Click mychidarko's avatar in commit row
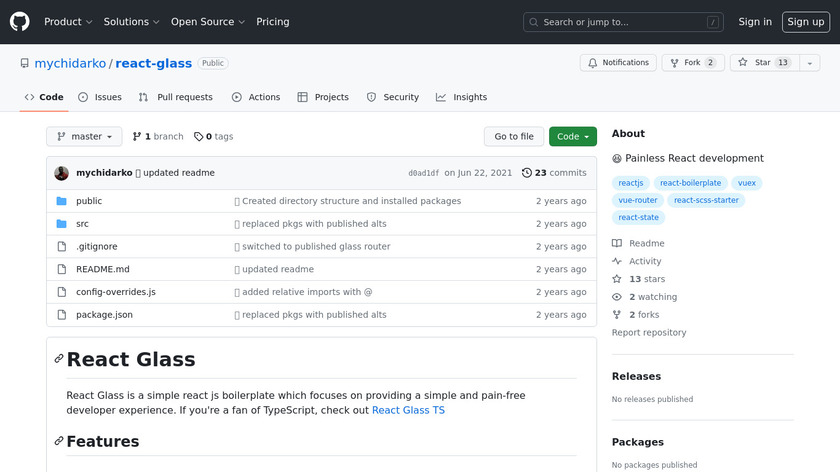The image size is (840, 472). [62, 173]
